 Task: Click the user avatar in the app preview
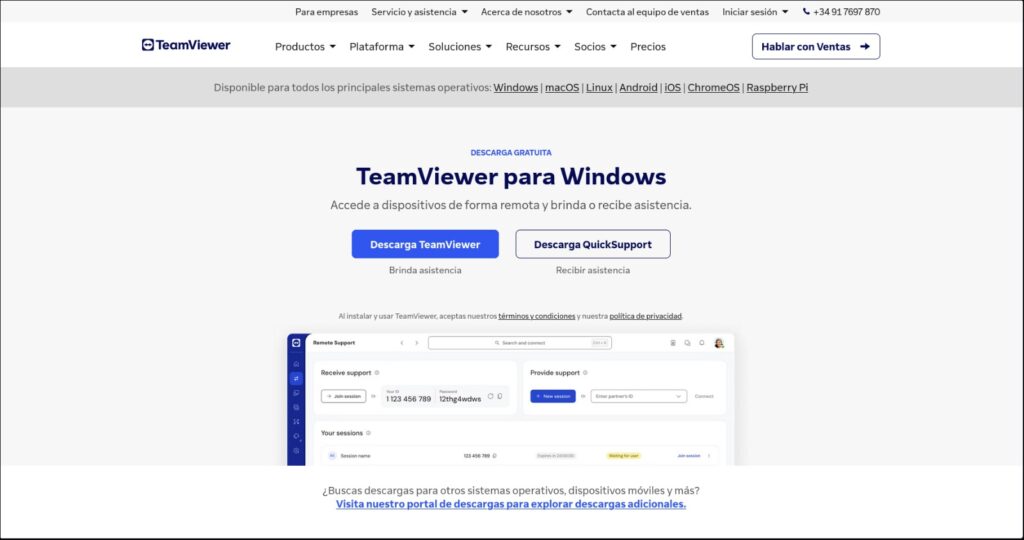coord(719,343)
